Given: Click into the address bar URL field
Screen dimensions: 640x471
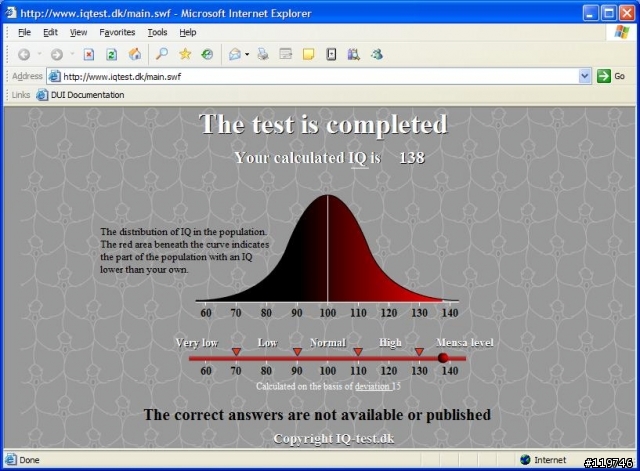Looking at the screenshot, I should click(319, 76).
